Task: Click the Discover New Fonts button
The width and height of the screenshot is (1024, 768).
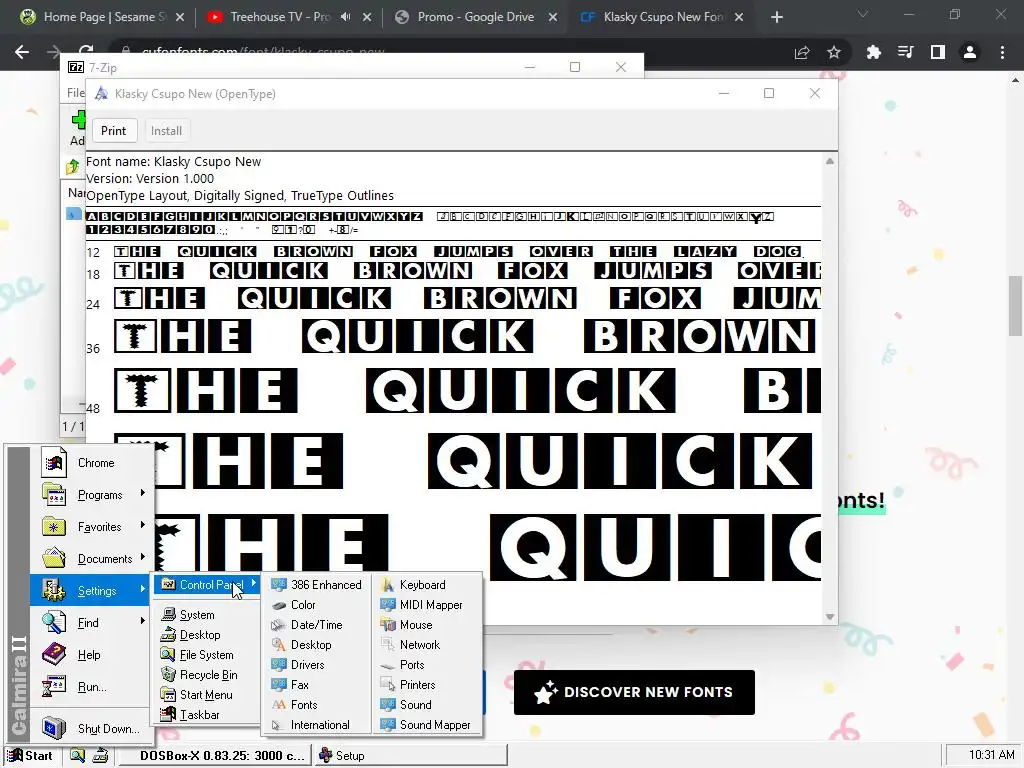Action: click(x=634, y=692)
